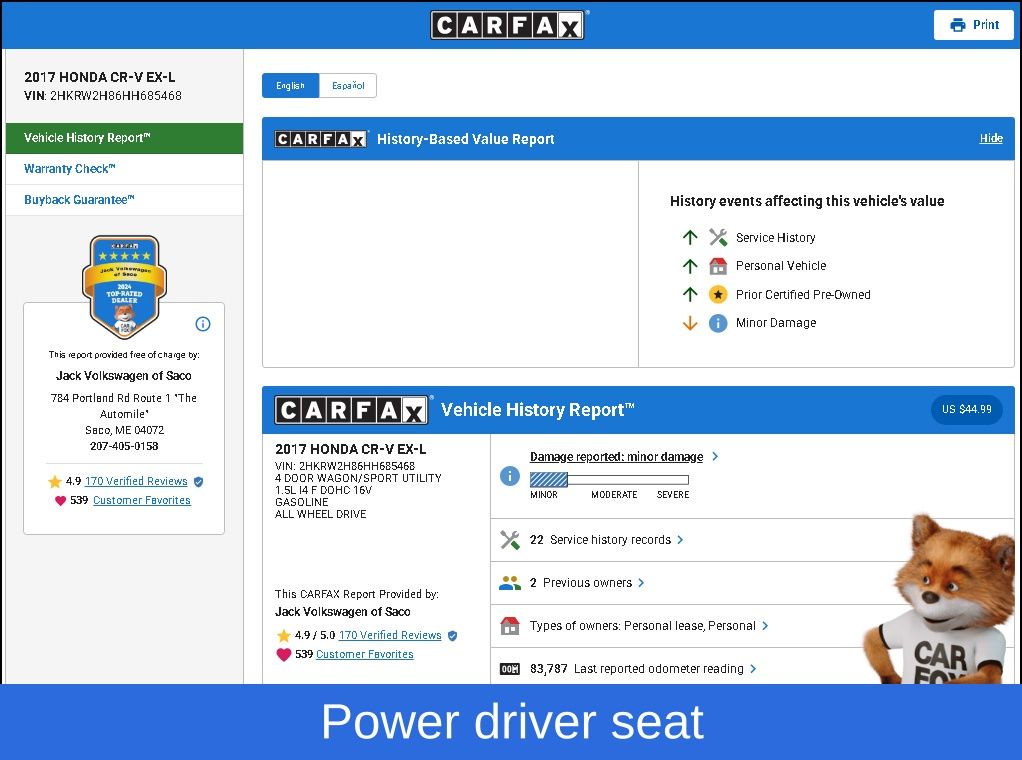Click people icon beside 2 Previous owners
1022x760 pixels.
(510, 583)
